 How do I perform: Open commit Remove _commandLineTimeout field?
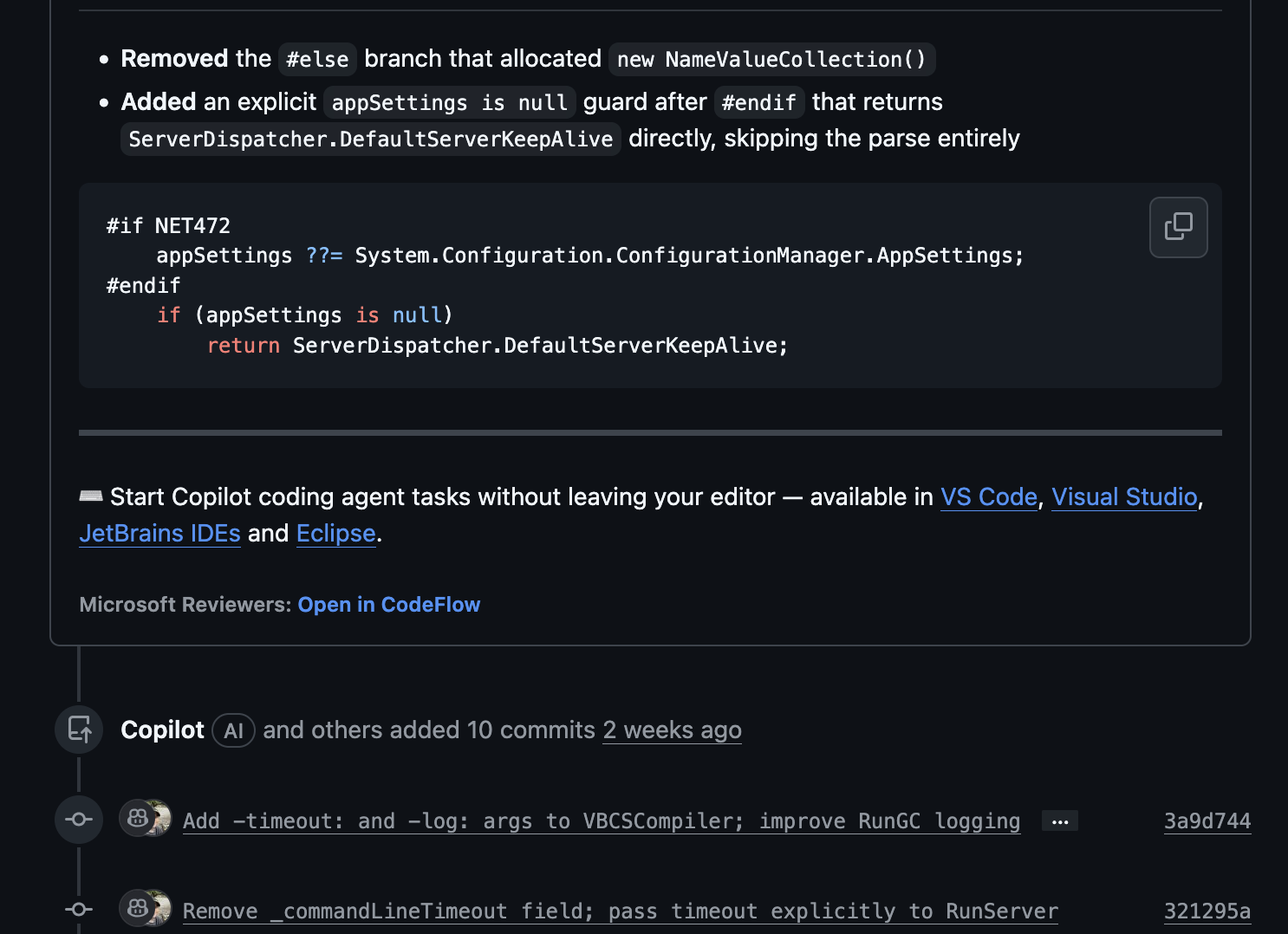click(x=620, y=911)
